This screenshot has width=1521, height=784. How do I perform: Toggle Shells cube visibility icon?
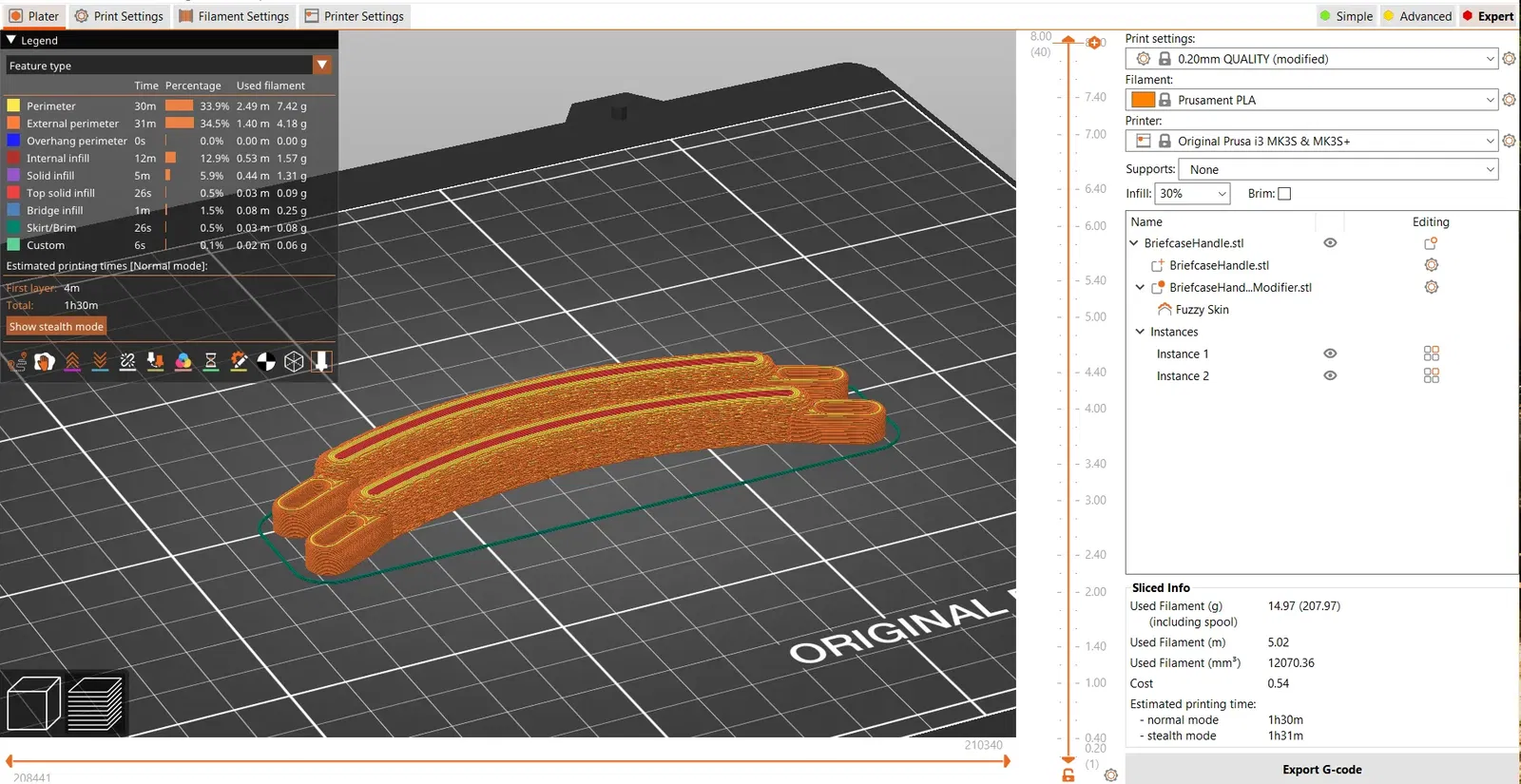tap(294, 361)
